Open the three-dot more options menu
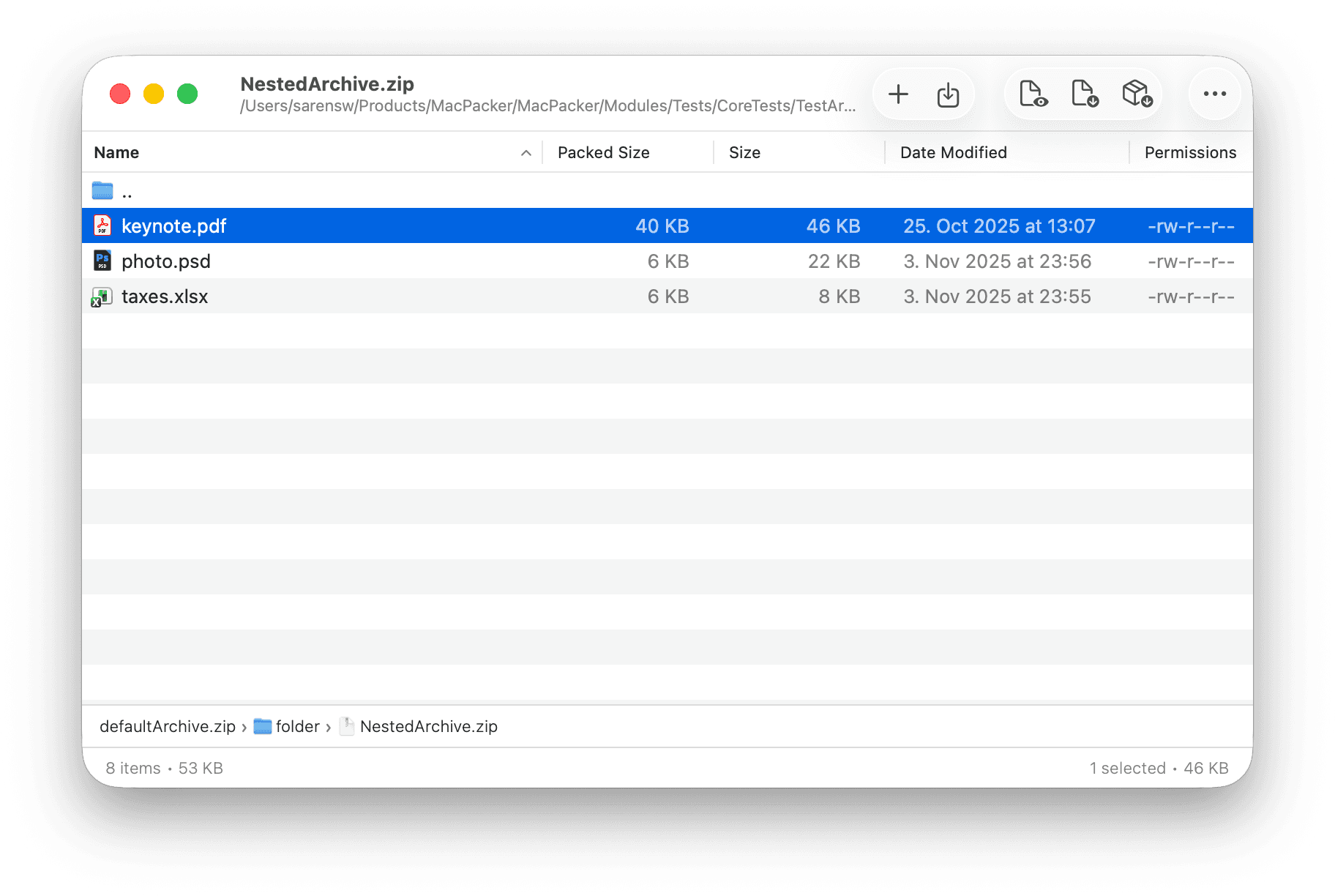 (1215, 94)
